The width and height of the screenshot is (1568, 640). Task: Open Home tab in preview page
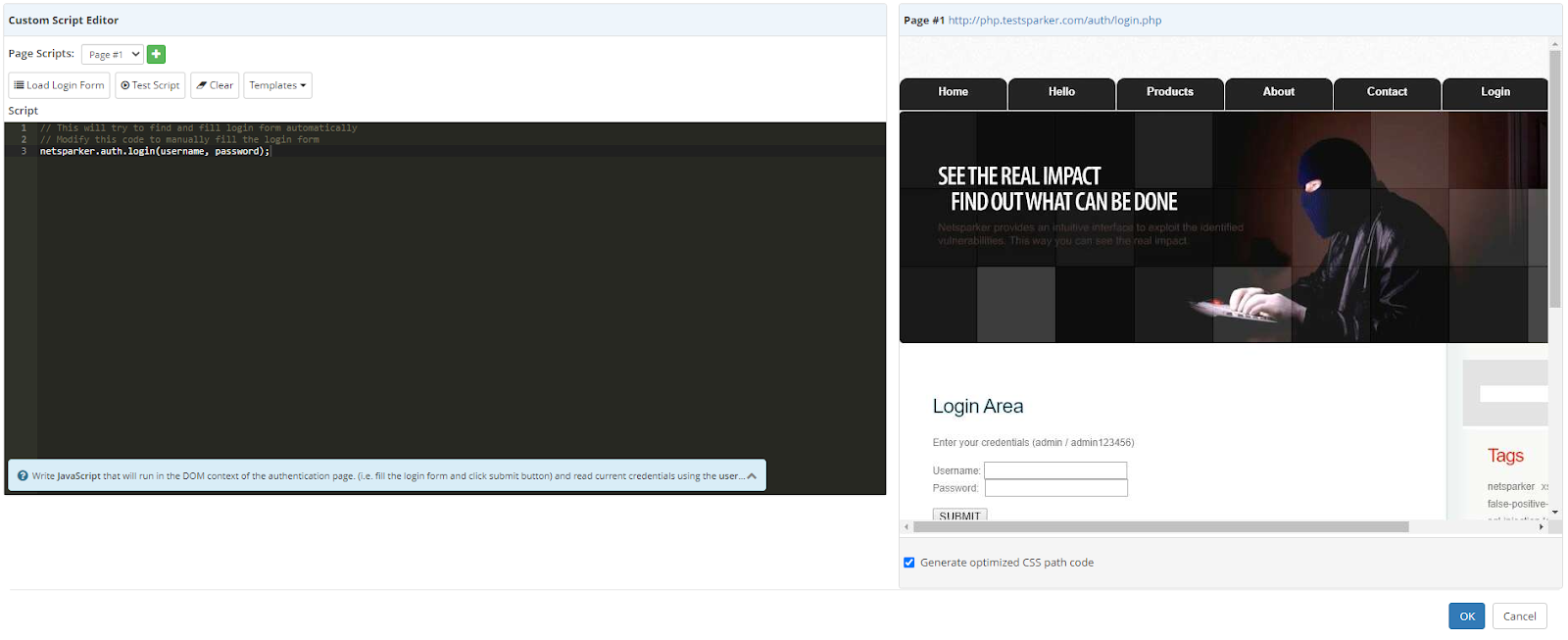pos(953,92)
